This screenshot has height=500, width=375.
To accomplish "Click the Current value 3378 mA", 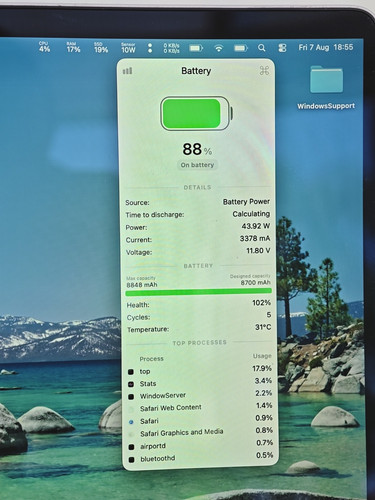I will (255, 238).
